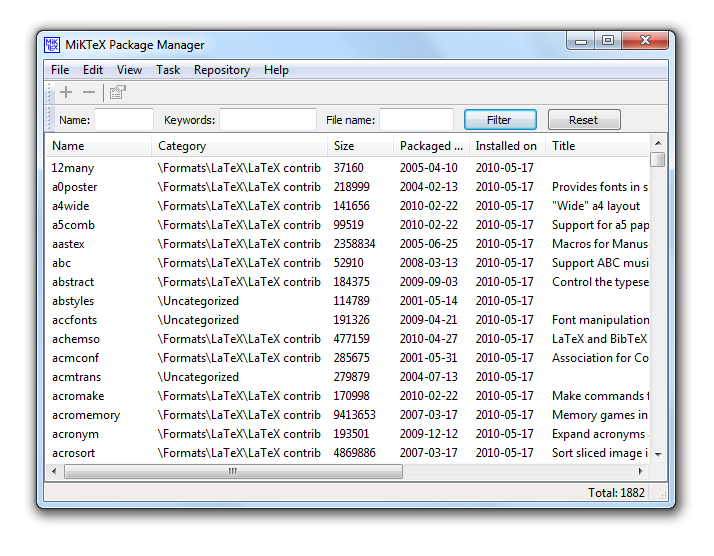The image size is (714, 556).
Task: Open the Task menu
Action: click(168, 70)
